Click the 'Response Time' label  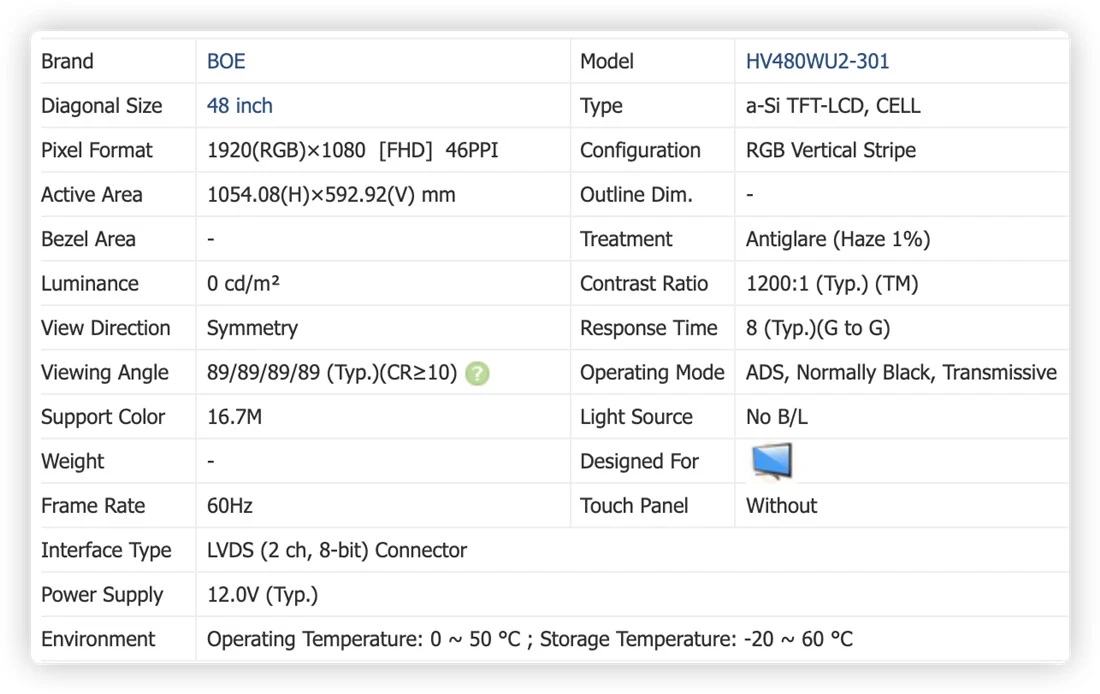pos(649,328)
